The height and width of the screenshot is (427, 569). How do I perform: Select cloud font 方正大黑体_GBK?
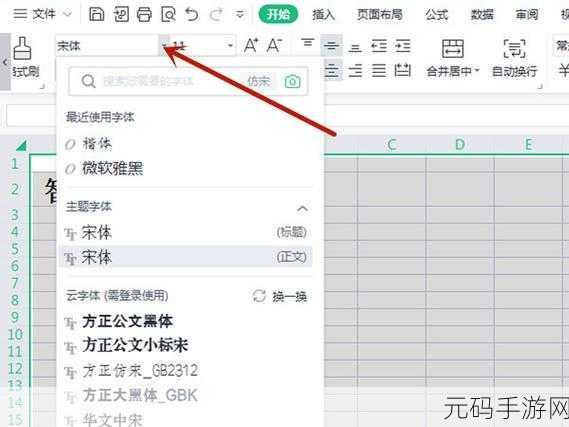pos(140,395)
